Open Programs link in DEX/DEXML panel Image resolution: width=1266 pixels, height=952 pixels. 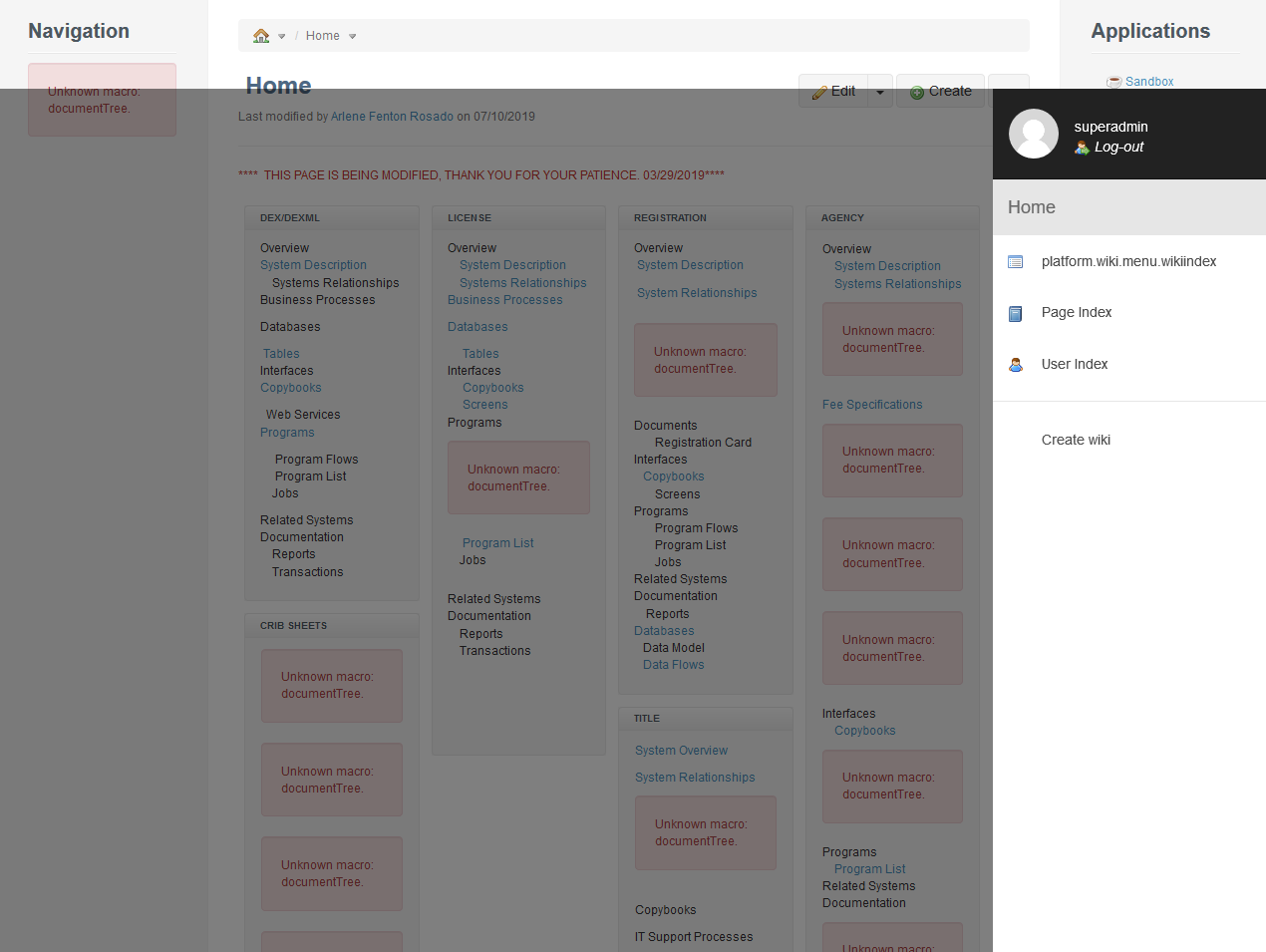[x=287, y=433]
